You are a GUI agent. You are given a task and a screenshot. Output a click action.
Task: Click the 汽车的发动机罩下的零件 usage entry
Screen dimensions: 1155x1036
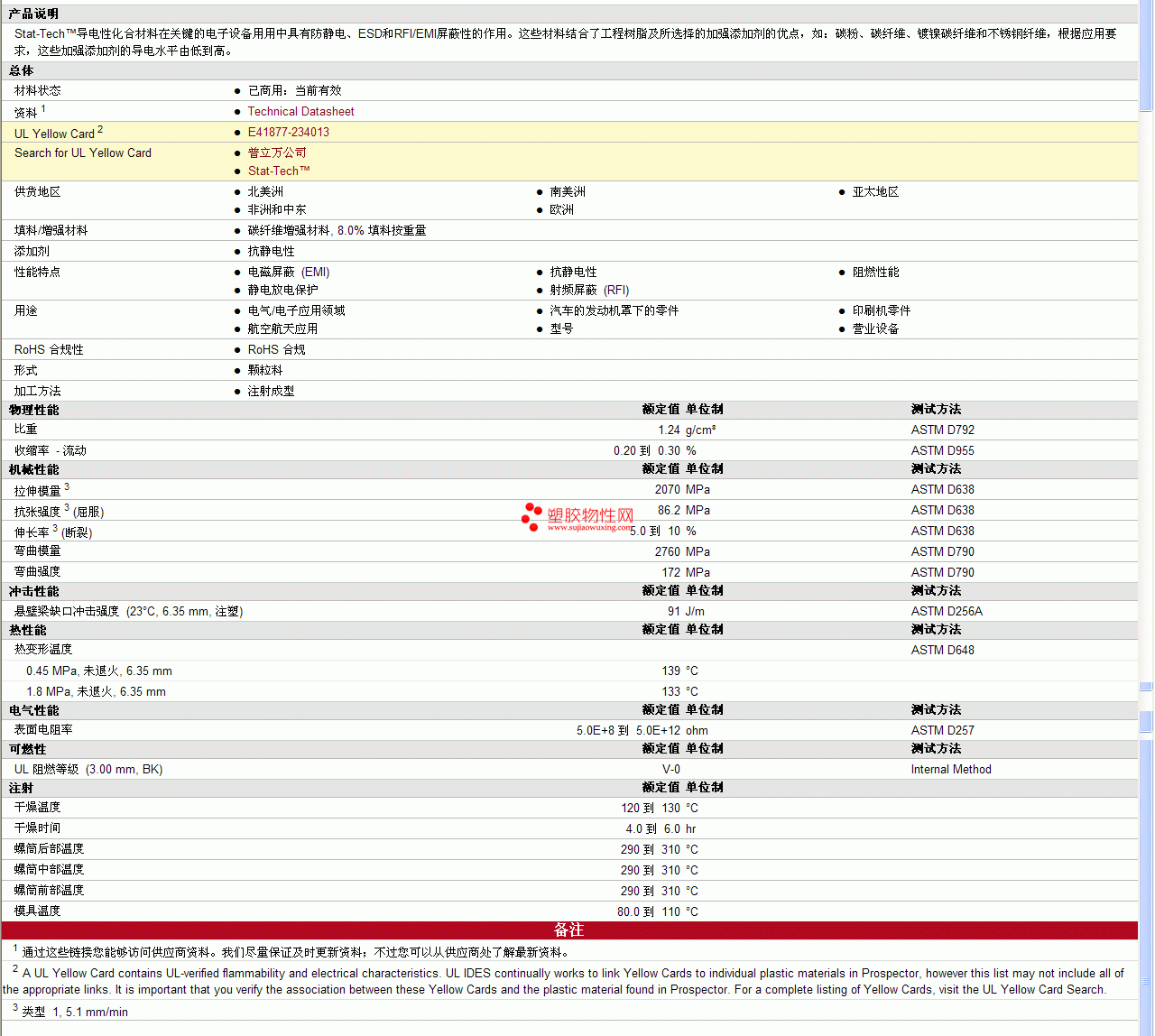pos(614,310)
